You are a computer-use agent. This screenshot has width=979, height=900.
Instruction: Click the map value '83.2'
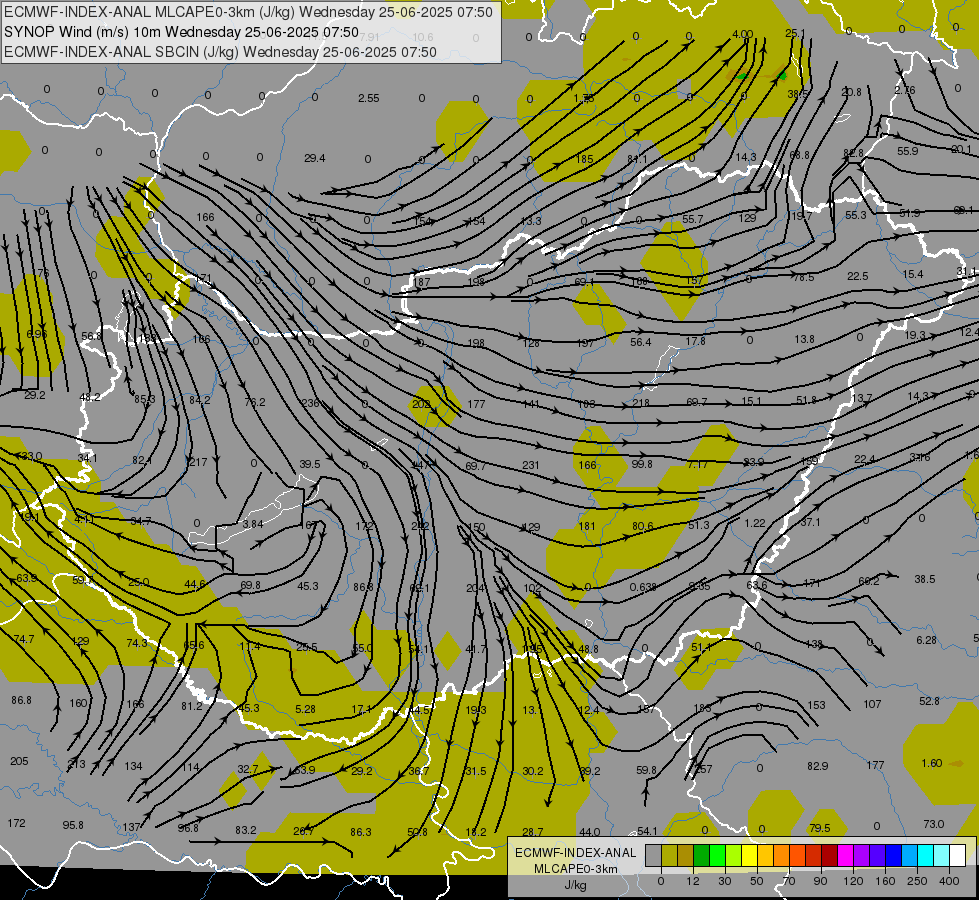coord(245,831)
